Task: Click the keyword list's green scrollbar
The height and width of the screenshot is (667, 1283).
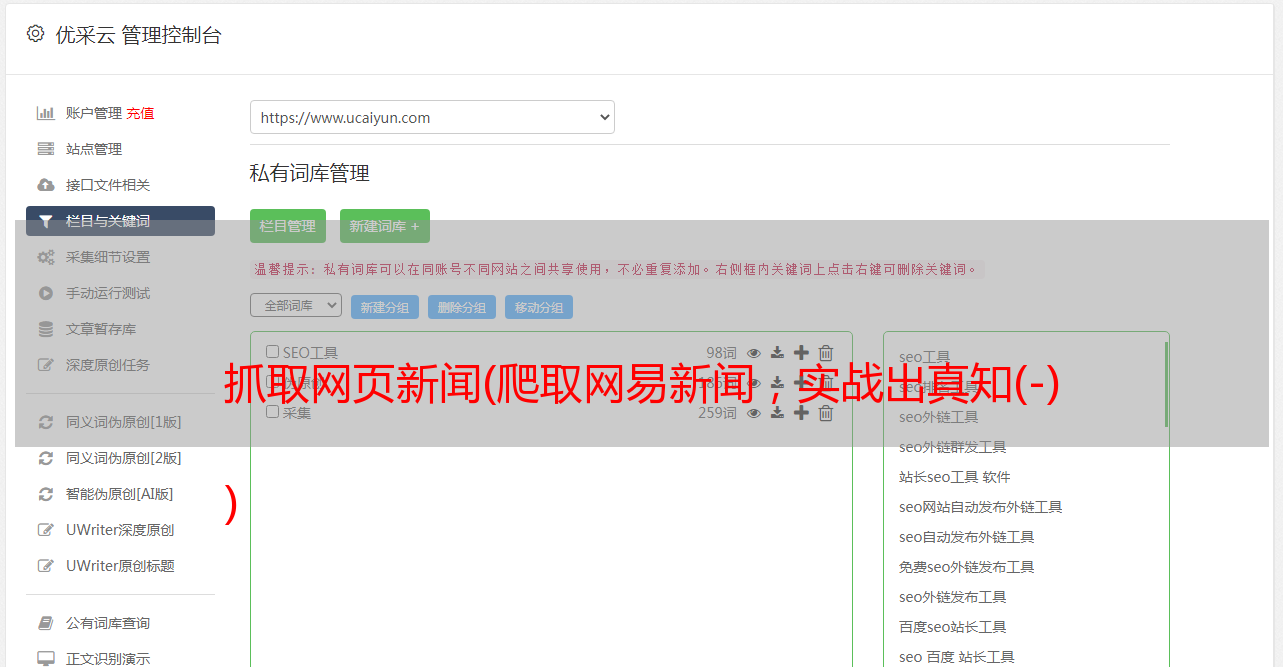Action: (1166, 385)
